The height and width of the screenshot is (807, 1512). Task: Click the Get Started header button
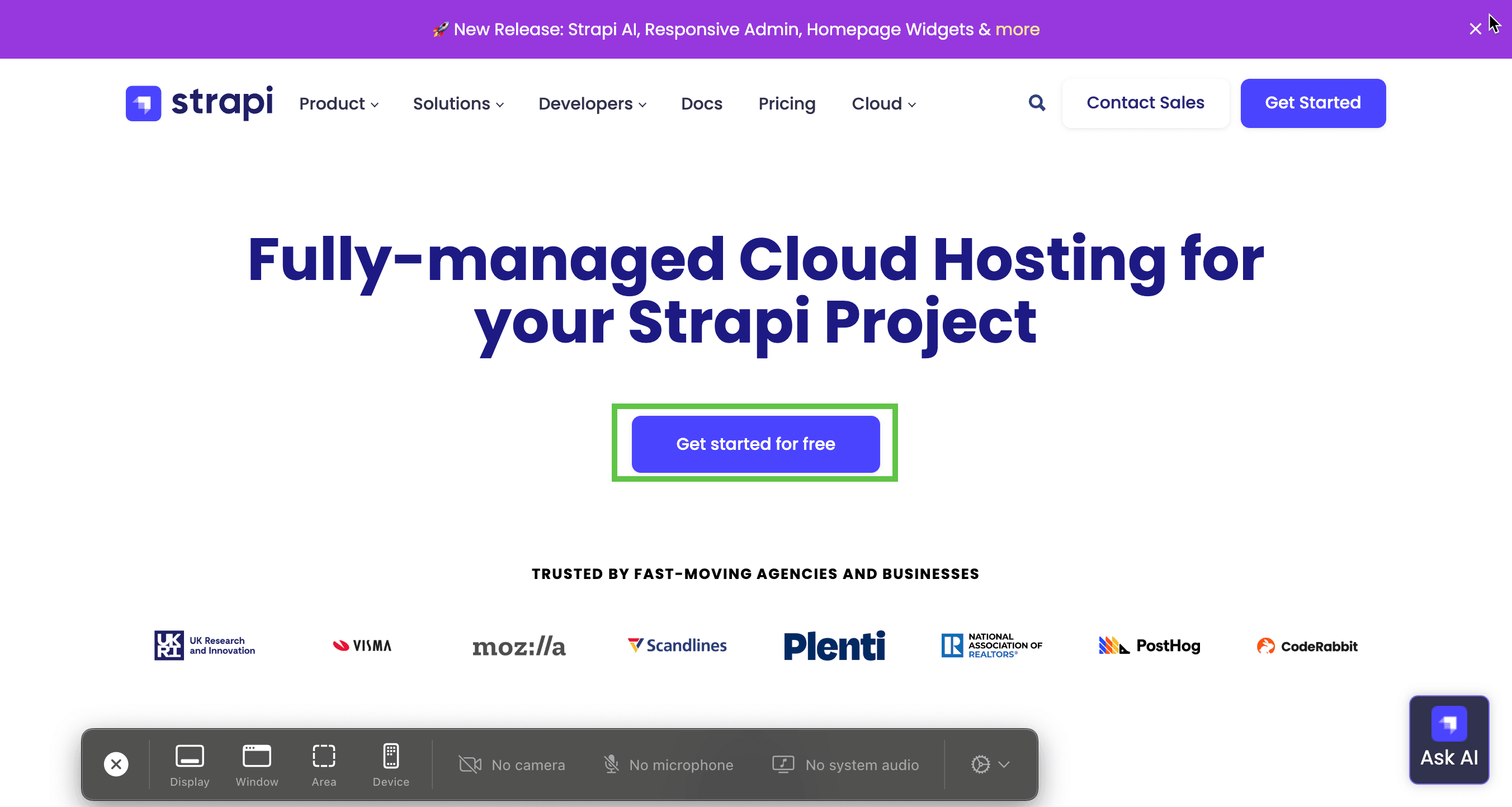(x=1312, y=103)
